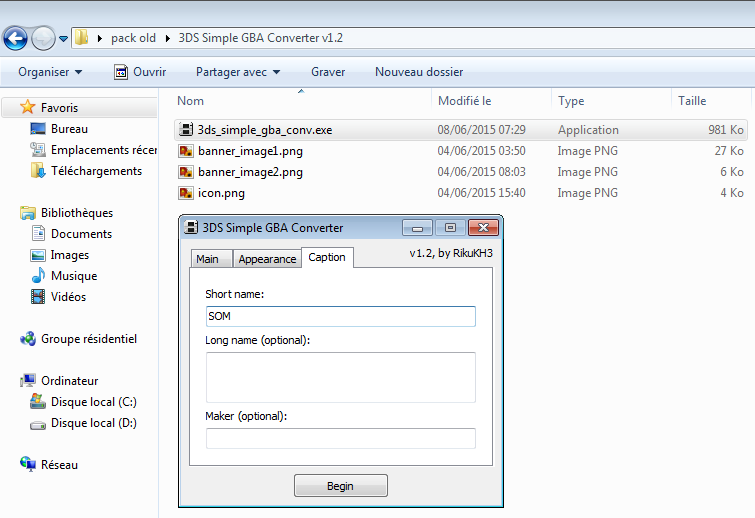The width and height of the screenshot is (755, 518).
Task: Expand the arrow before 'pack old'
Action: tap(100, 38)
